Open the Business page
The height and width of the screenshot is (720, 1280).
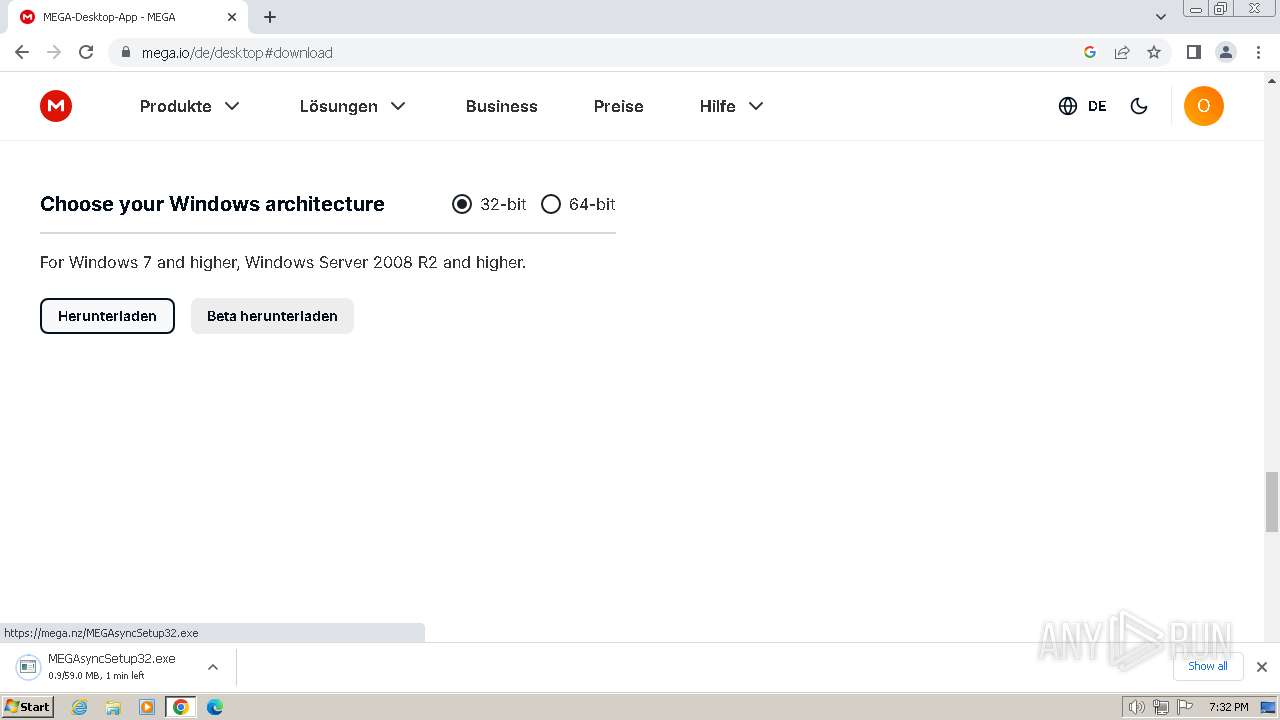point(502,106)
